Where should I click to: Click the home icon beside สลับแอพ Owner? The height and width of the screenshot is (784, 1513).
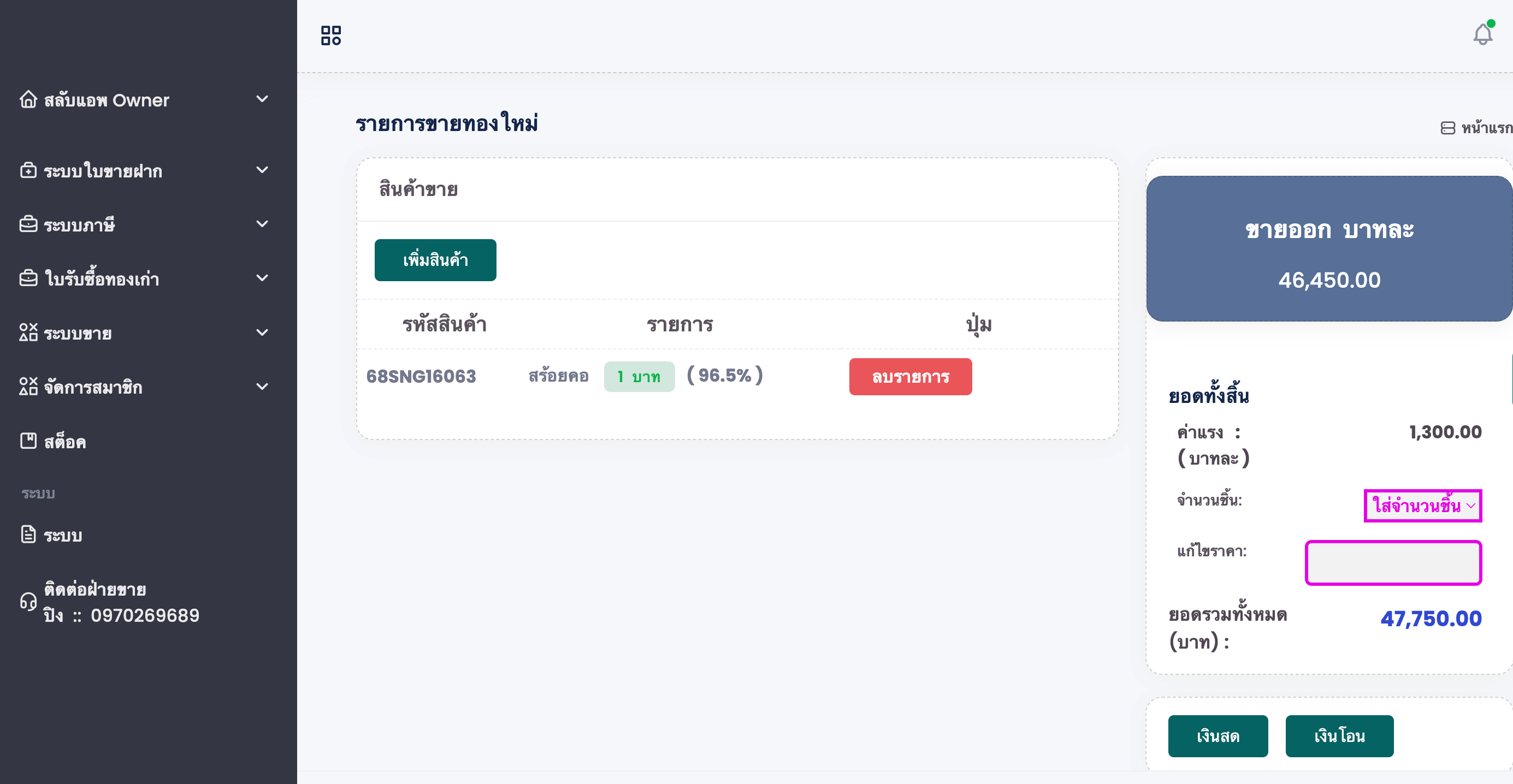28,100
